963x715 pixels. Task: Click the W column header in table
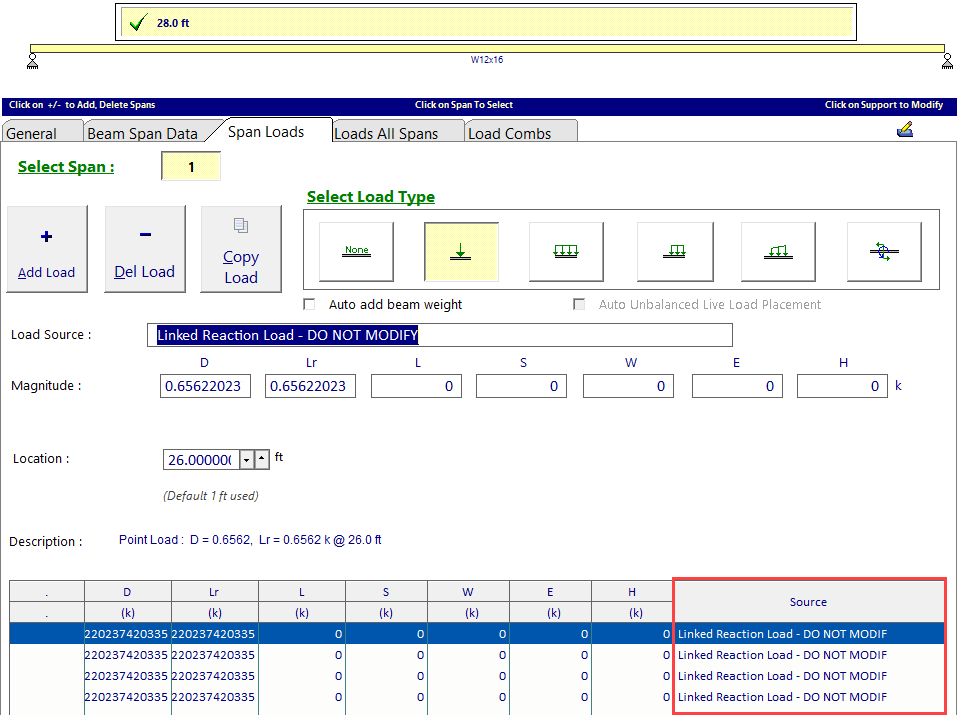(x=468, y=592)
